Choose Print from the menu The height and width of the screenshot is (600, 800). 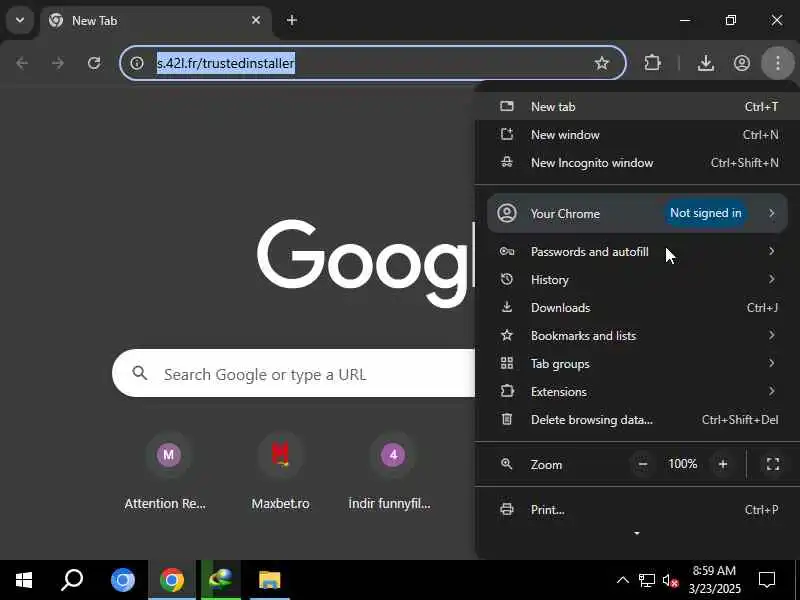click(x=637, y=510)
